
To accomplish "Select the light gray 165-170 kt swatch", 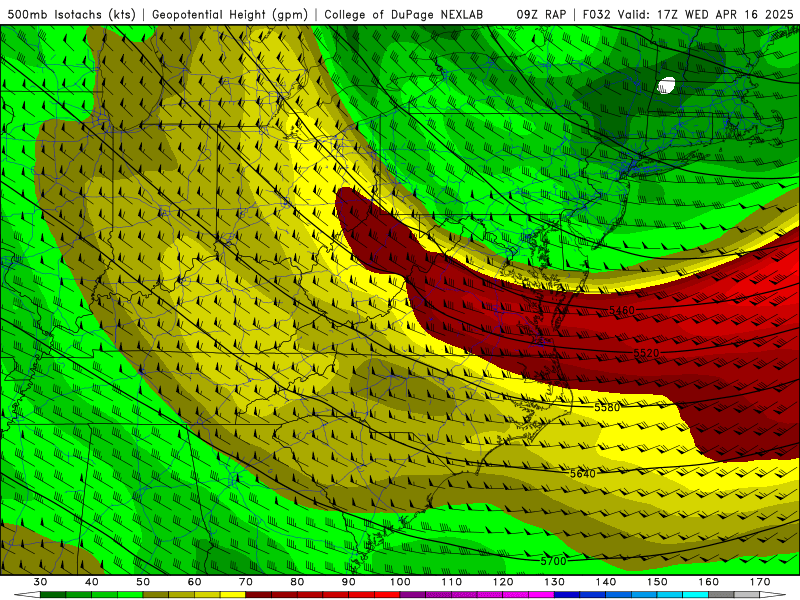I will [747, 595].
